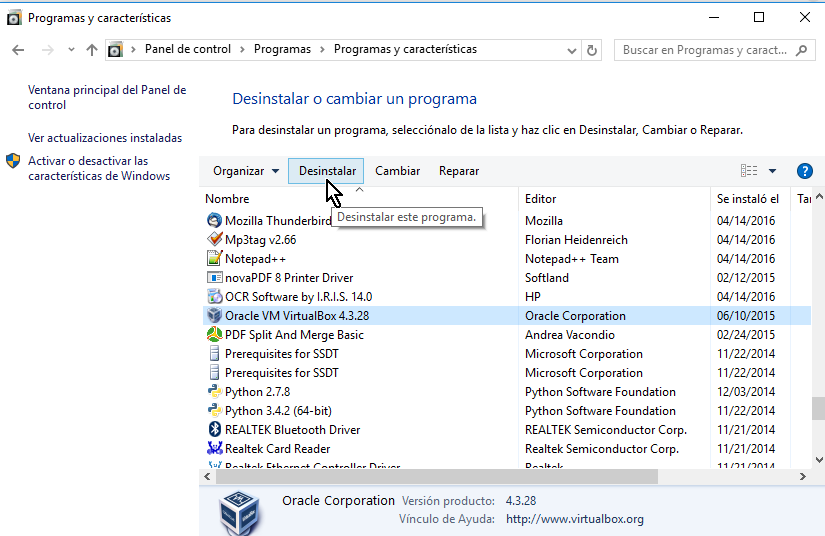825x536 pixels.
Task: Click Cambiar toolbar button
Action: (397, 171)
